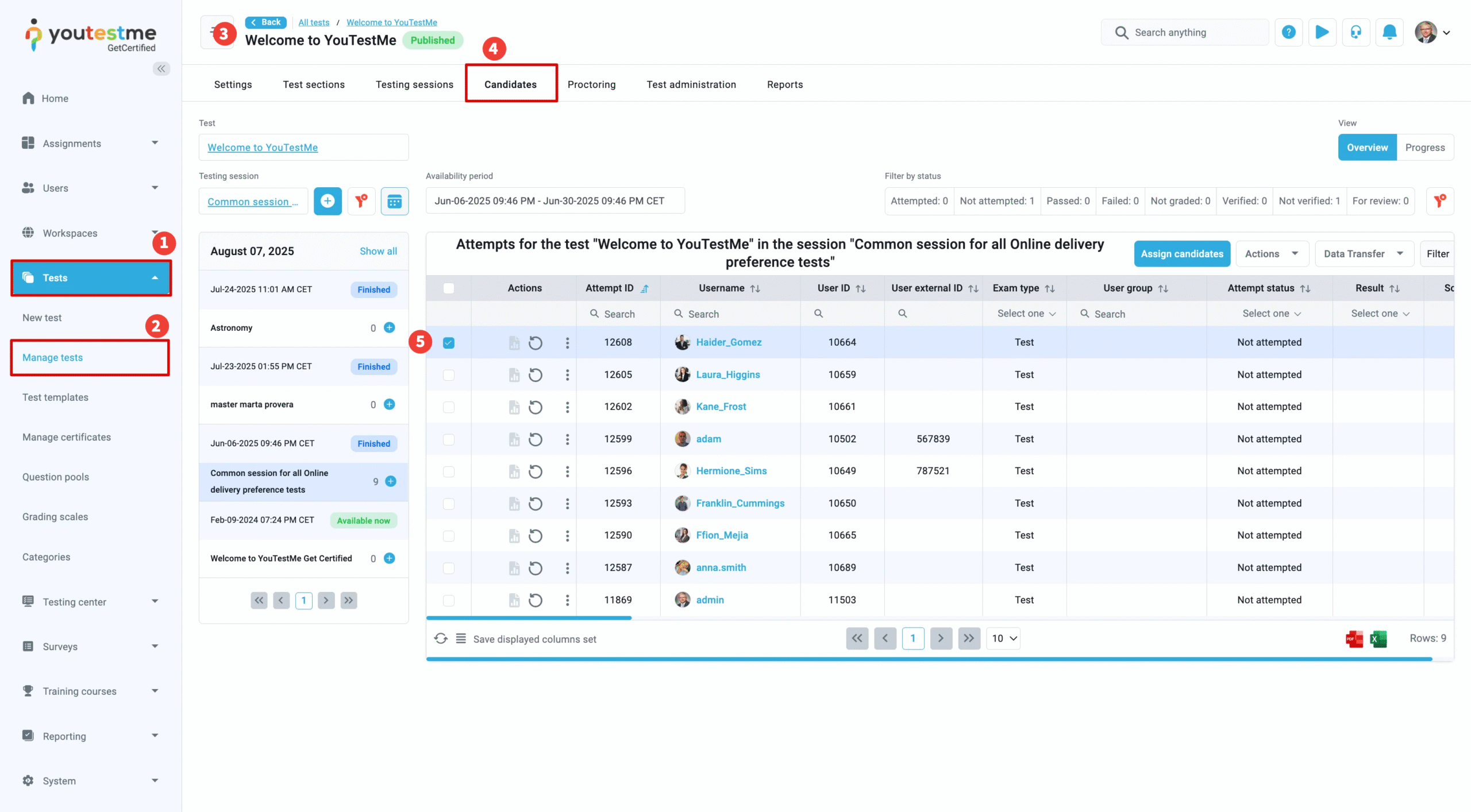Open the session calendar icon

click(x=395, y=201)
